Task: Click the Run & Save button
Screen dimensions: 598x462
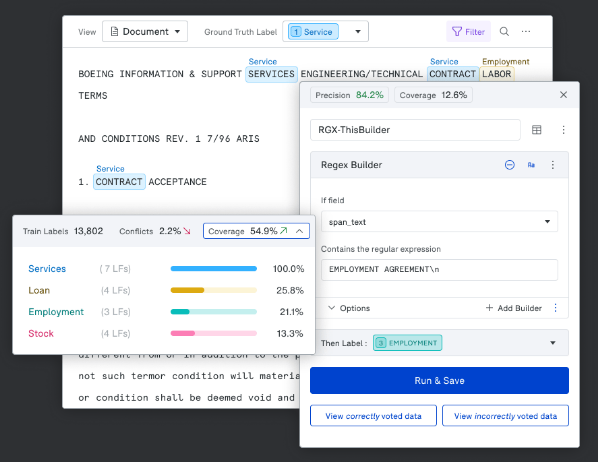Action: tap(439, 380)
